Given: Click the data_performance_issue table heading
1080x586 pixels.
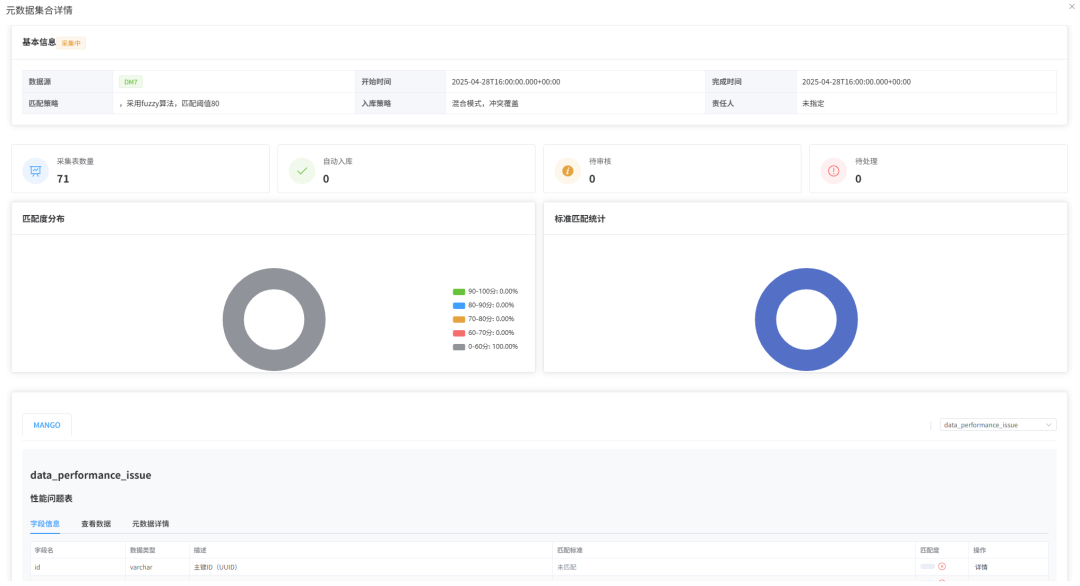Looking at the screenshot, I should [x=90, y=475].
